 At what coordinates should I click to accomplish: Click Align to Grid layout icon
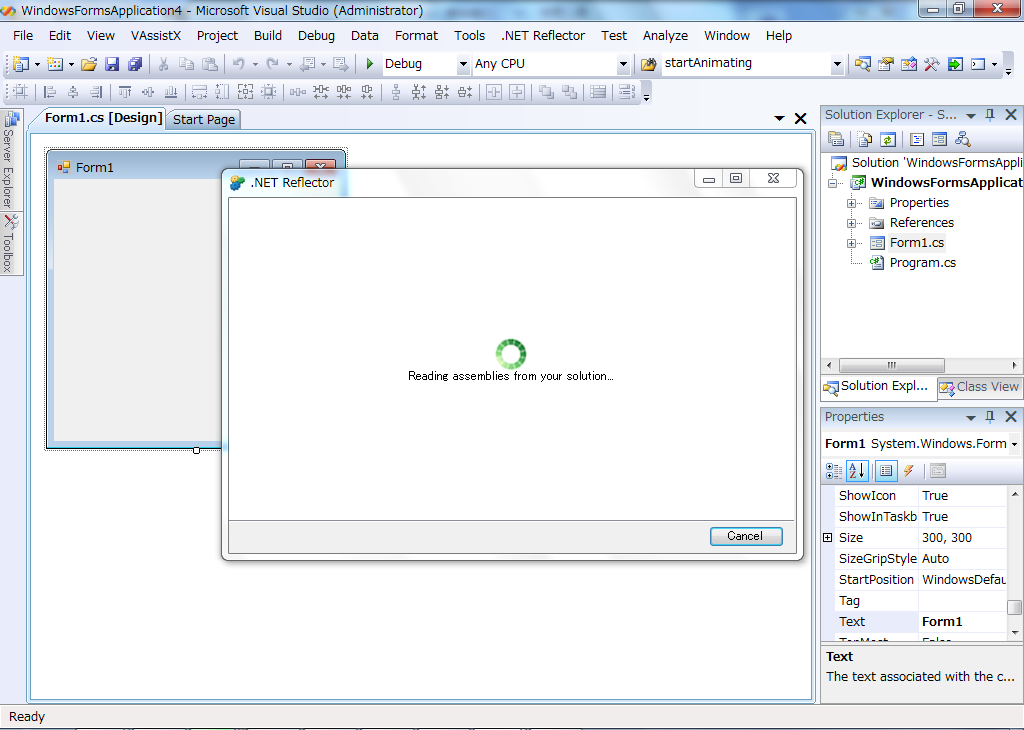pos(21,92)
